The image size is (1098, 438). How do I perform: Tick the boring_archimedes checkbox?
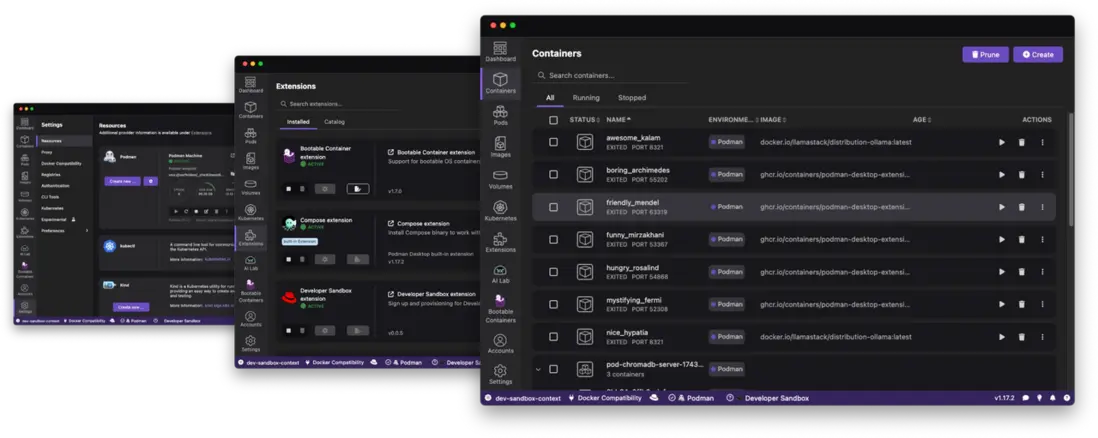553,174
